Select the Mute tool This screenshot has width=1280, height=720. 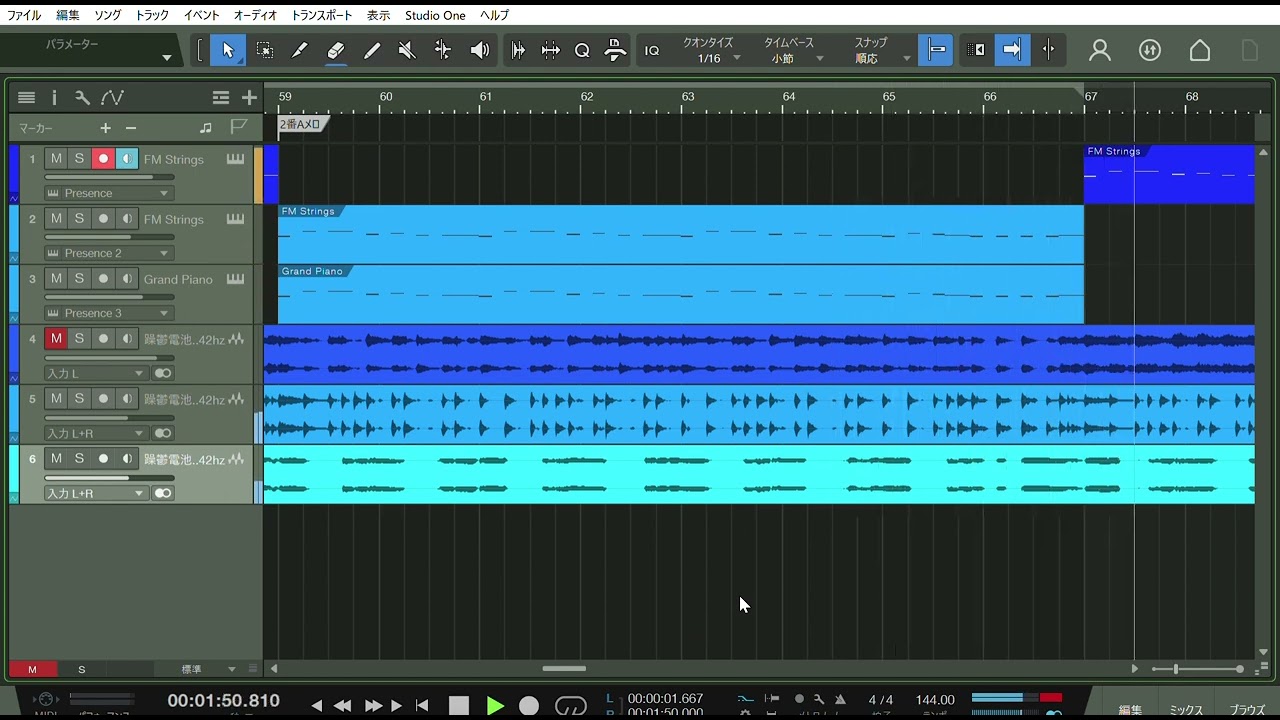pos(407,50)
